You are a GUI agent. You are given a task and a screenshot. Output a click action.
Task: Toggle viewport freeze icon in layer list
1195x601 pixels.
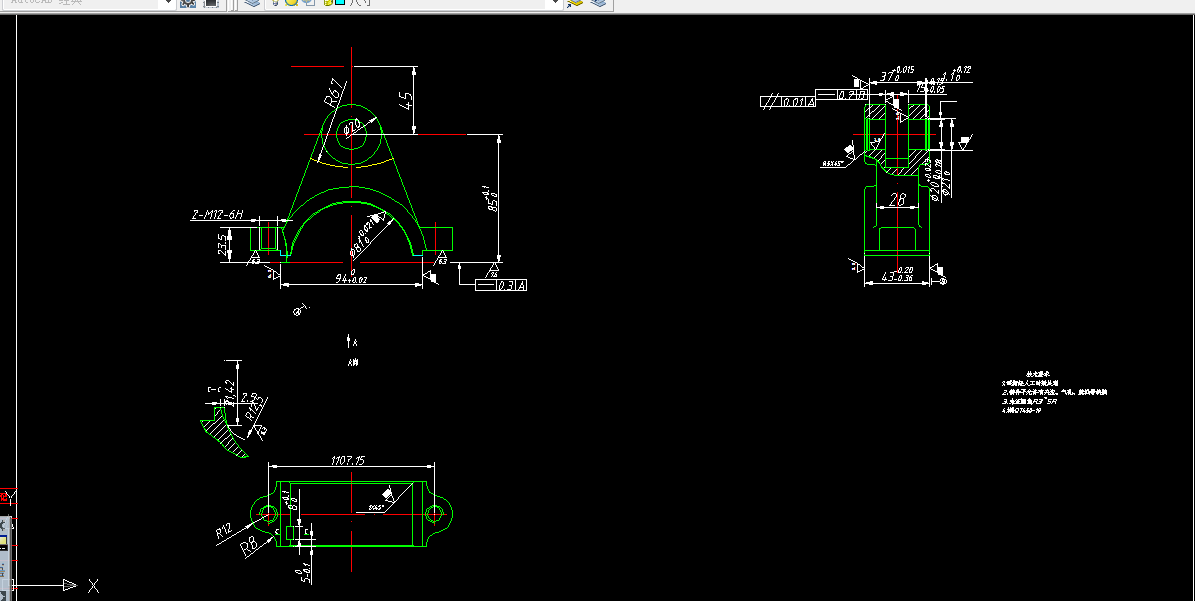(309, 3)
